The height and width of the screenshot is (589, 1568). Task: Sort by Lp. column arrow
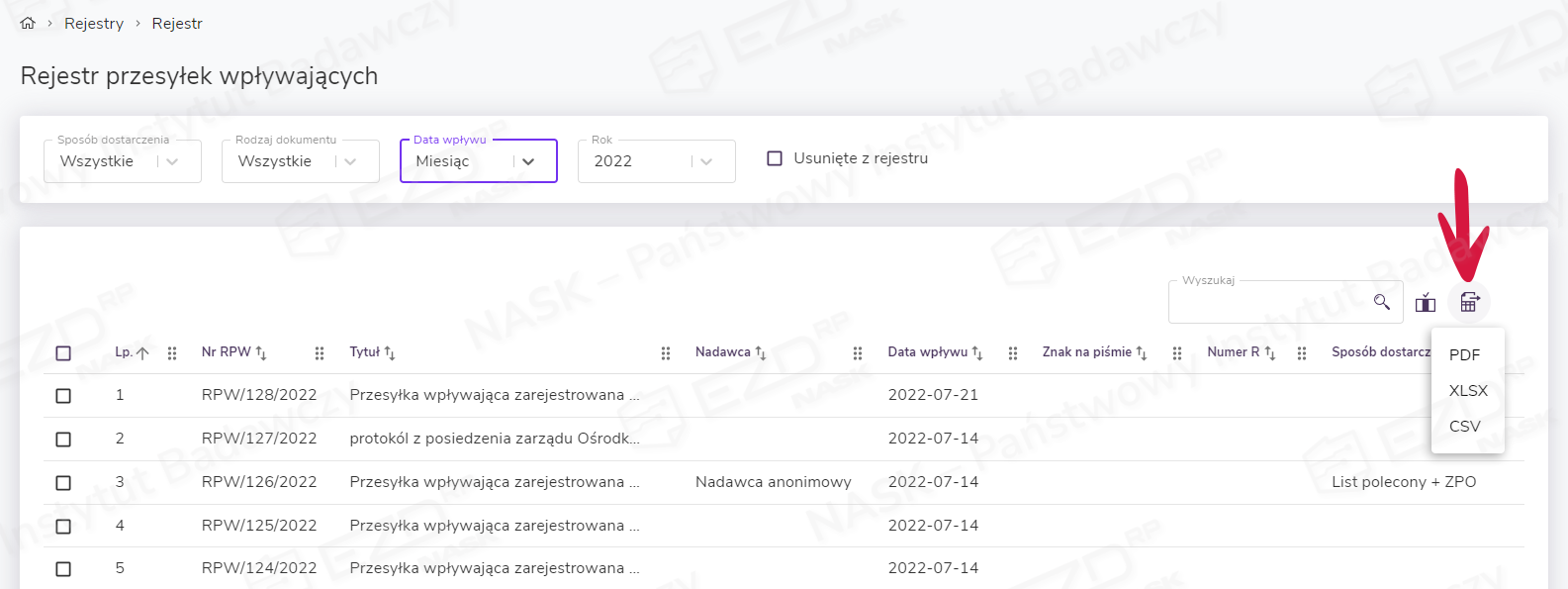(142, 352)
